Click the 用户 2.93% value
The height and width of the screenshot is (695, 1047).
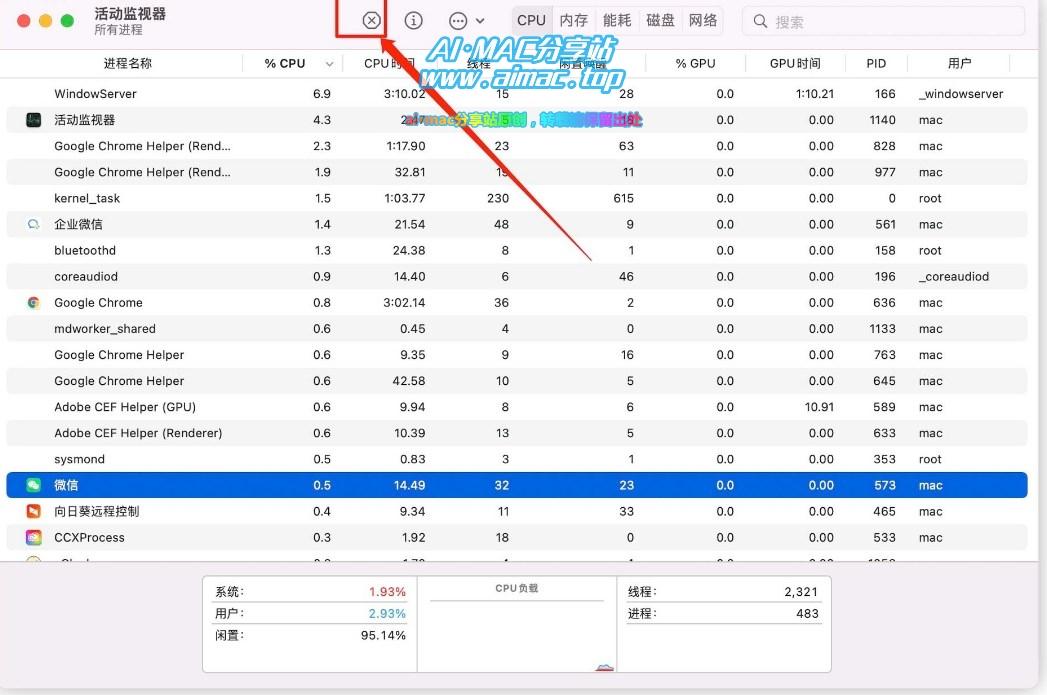[x=387, y=614]
